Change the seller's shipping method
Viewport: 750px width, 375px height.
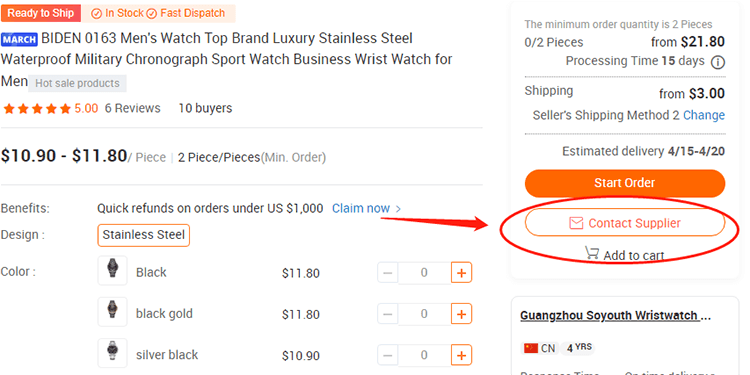click(x=704, y=115)
